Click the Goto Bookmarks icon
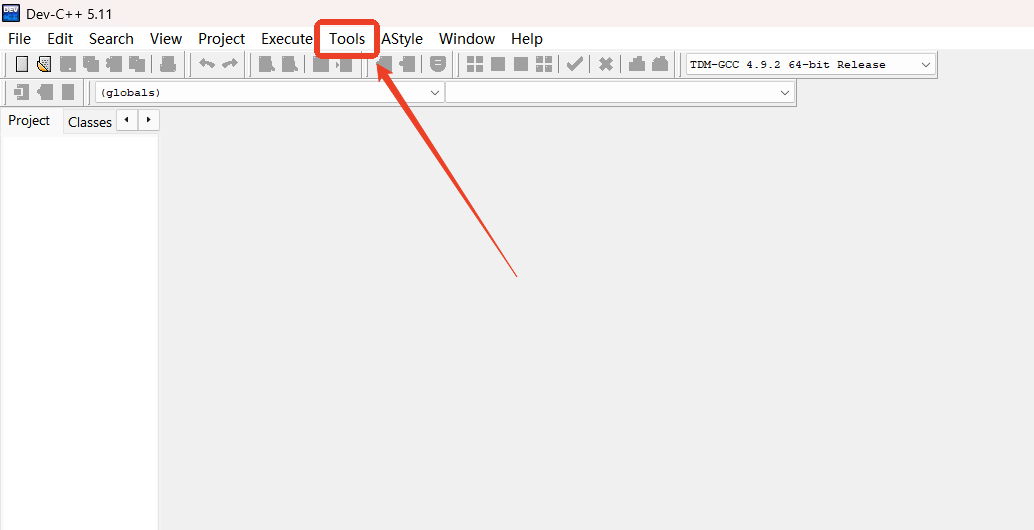1034x530 pixels. (68, 92)
